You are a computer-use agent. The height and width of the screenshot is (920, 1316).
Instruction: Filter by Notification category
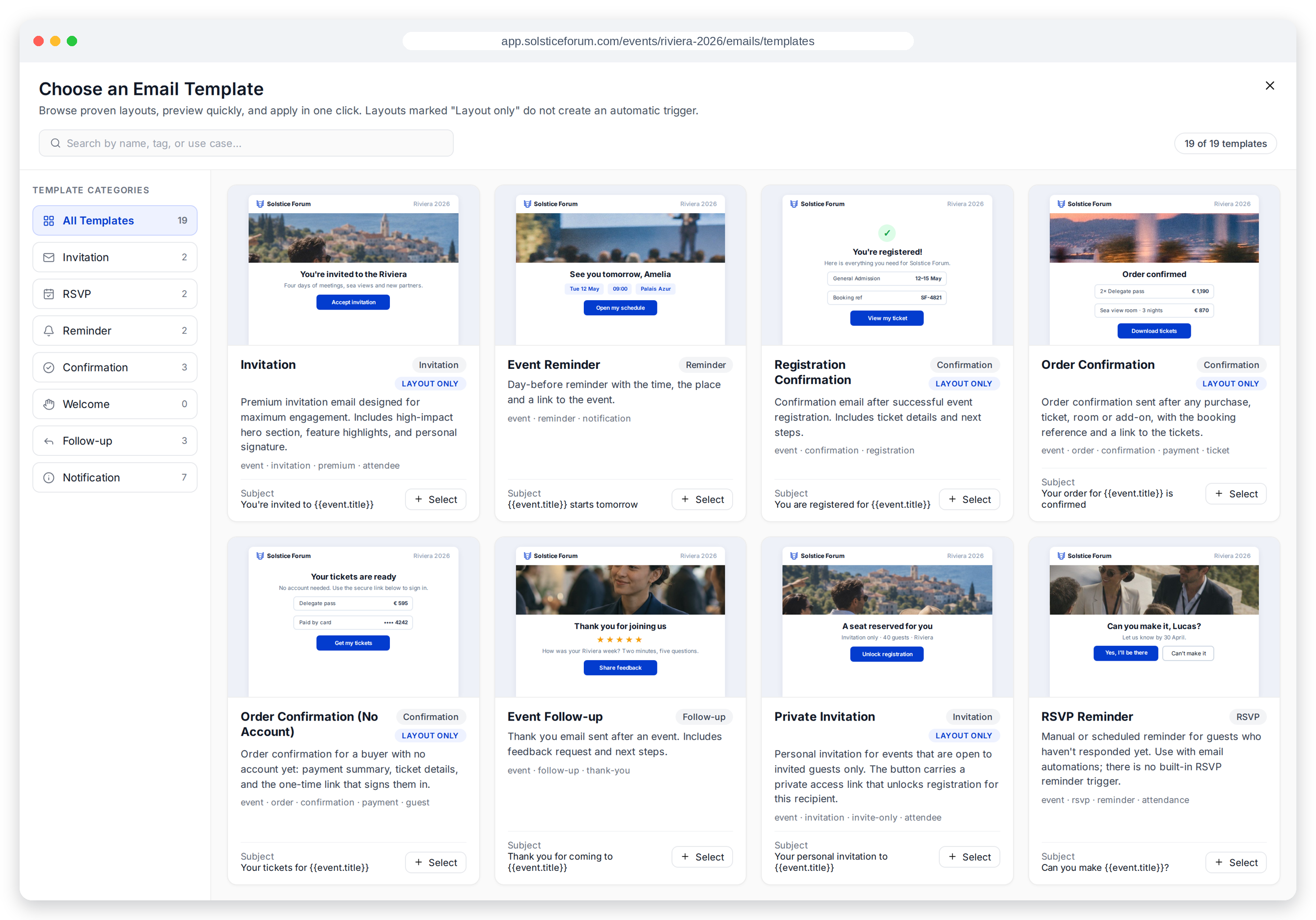tap(114, 477)
